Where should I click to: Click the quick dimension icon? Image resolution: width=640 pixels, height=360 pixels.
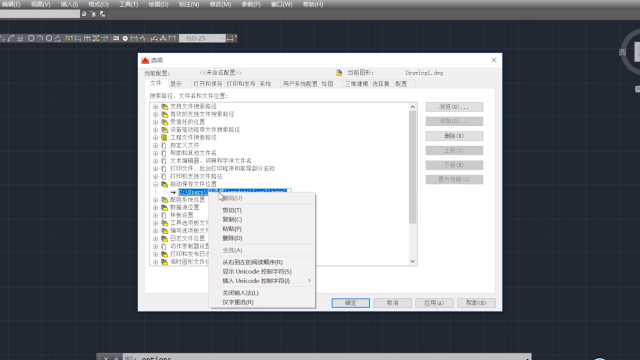pos(69,38)
